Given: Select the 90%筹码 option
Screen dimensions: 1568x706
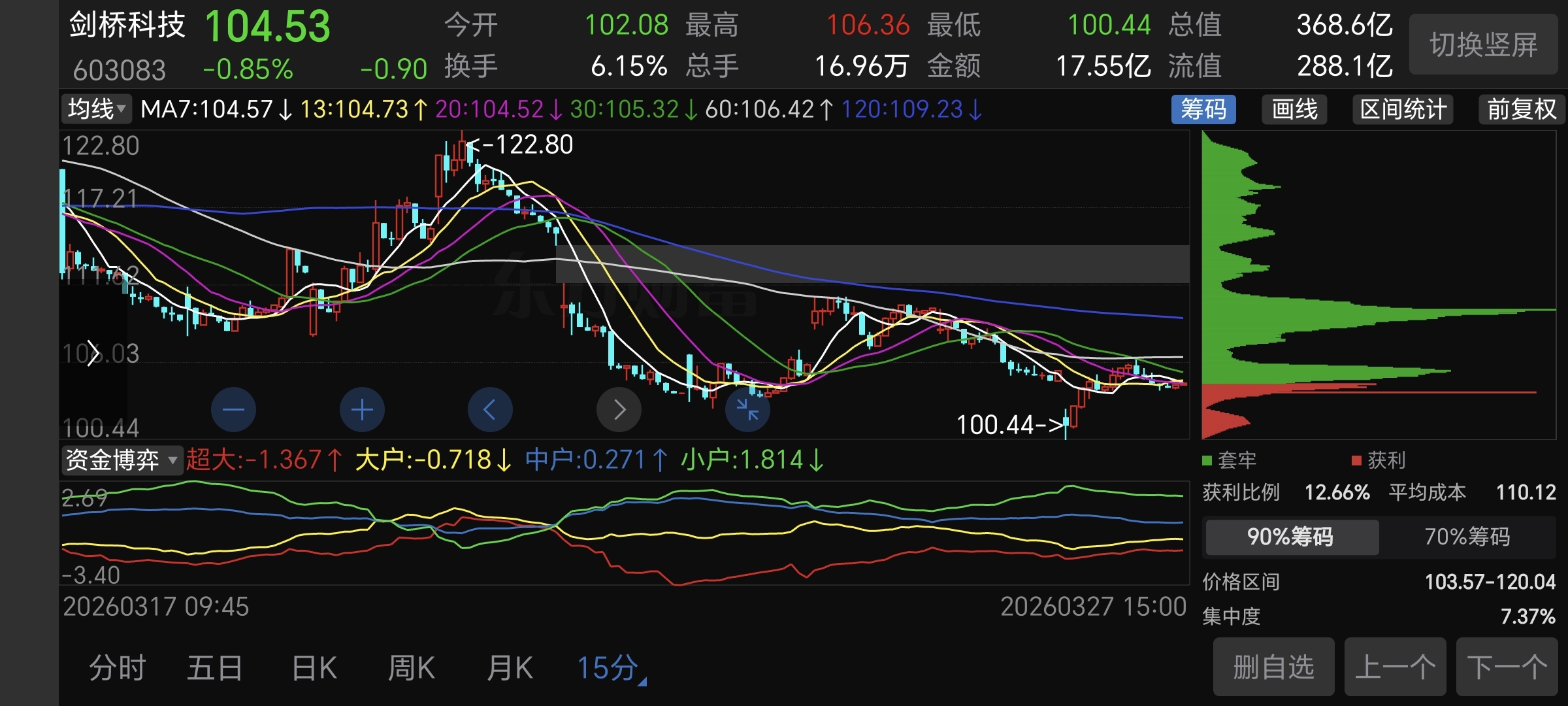Looking at the screenshot, I should point(1291,537).
